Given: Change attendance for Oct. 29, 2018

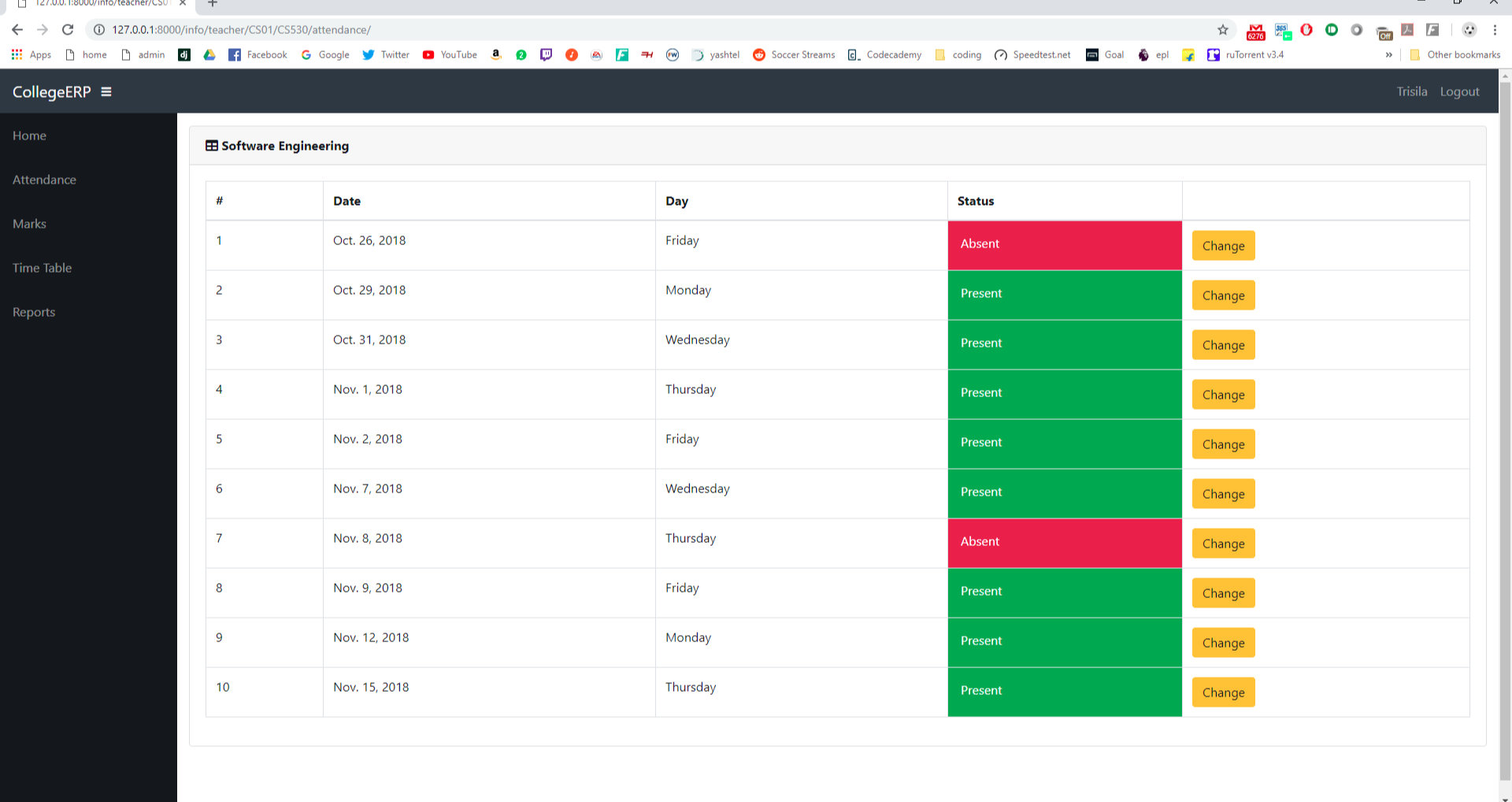Looking at the screenshot, I should (1223, 295).
